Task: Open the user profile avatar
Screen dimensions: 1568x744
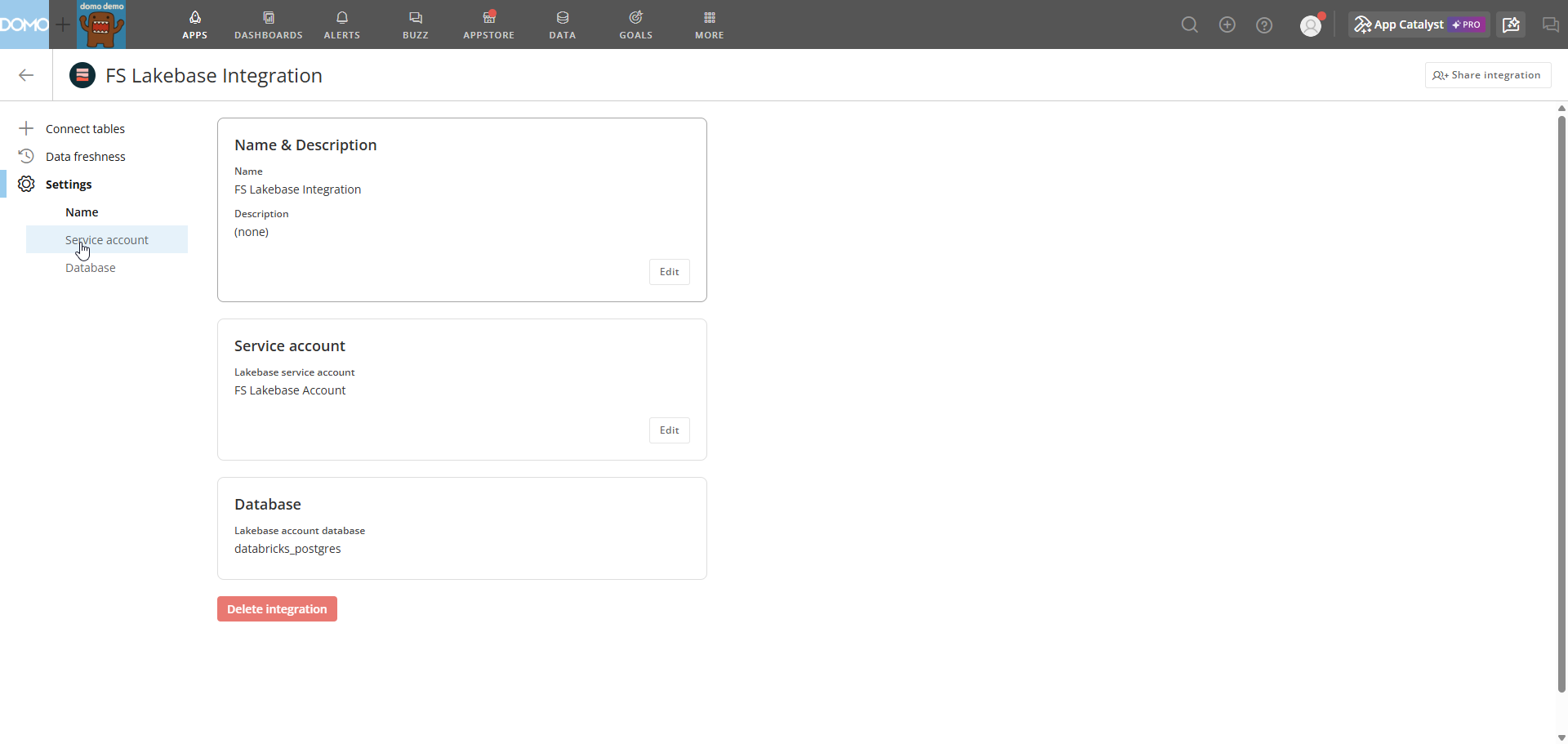Action: 1311,25
